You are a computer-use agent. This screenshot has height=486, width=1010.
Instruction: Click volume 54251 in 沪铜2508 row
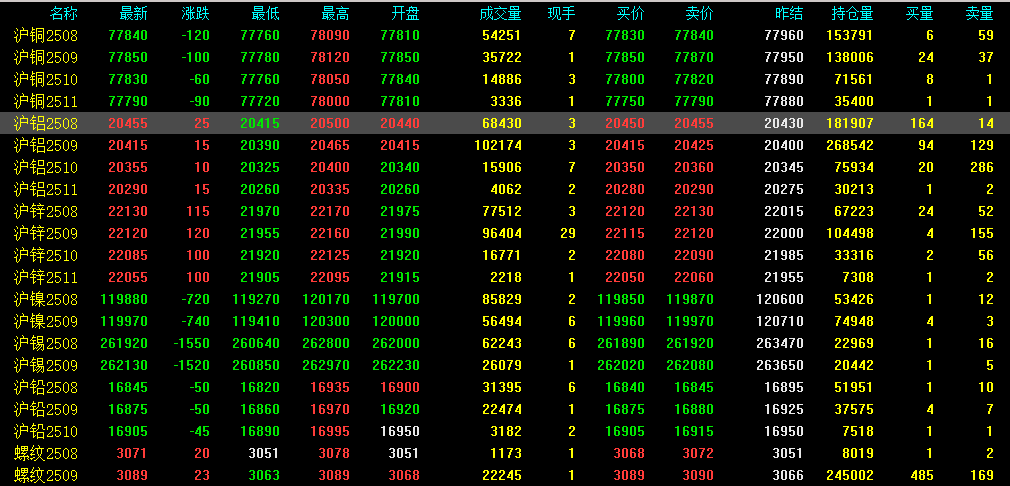pyautogui.click(x=502, y=35)
